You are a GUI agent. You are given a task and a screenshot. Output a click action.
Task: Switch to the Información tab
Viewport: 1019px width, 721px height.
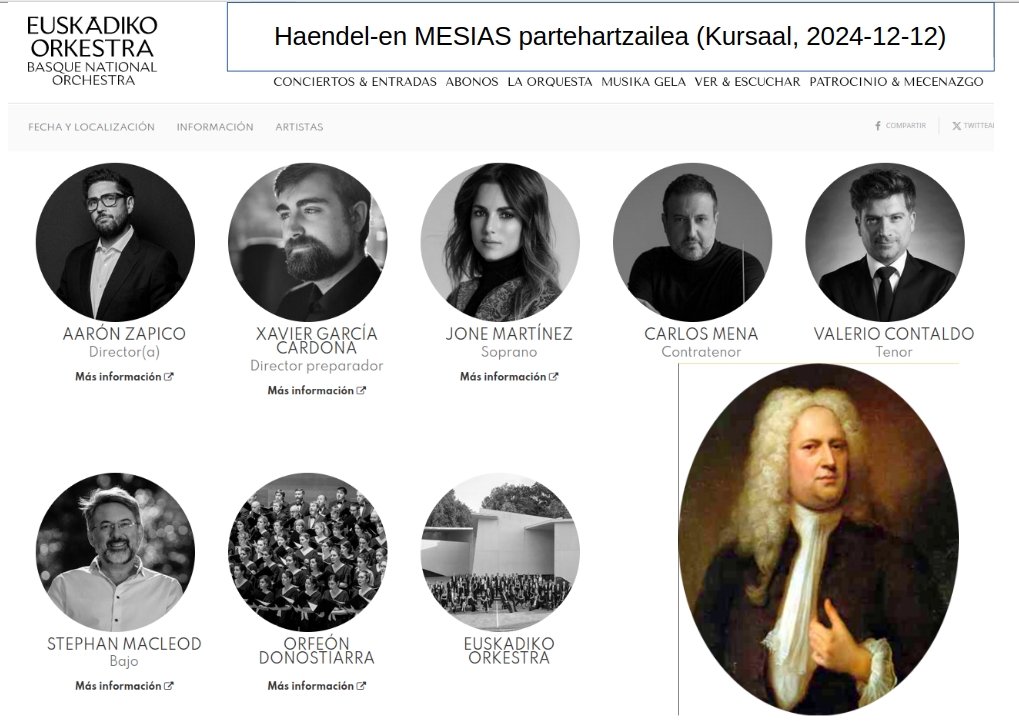coord(215,127)
